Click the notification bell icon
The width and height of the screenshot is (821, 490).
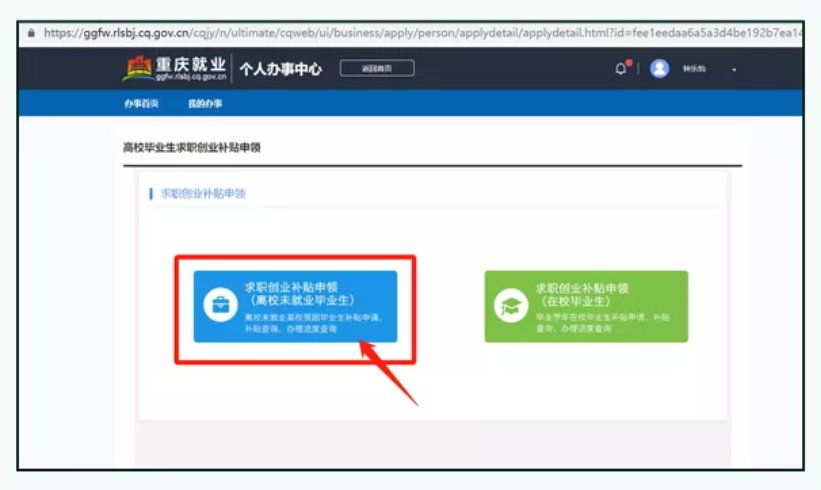click(622, 68)
